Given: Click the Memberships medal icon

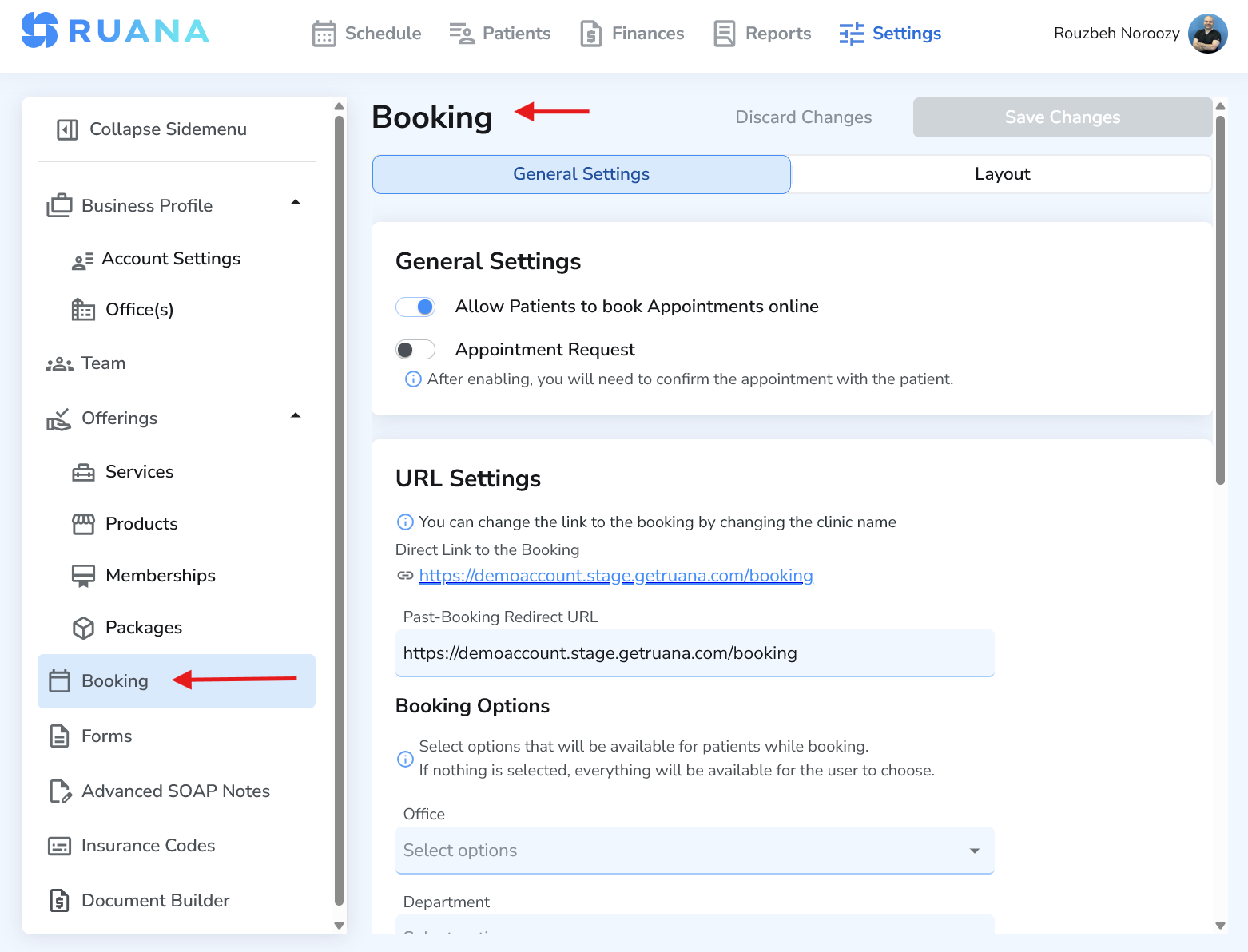Looking at the screenshot, I should (83, 575).
